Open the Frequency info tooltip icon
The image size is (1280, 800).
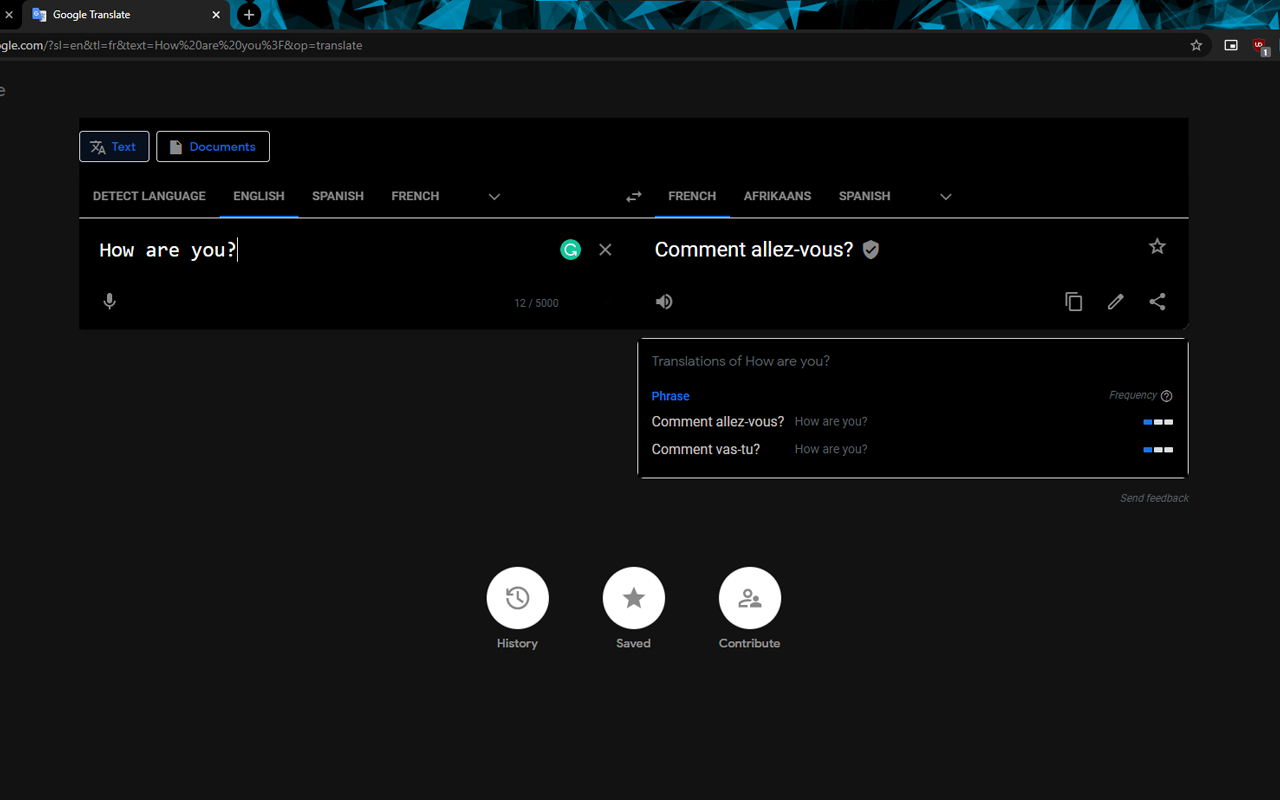point(1167,395)
